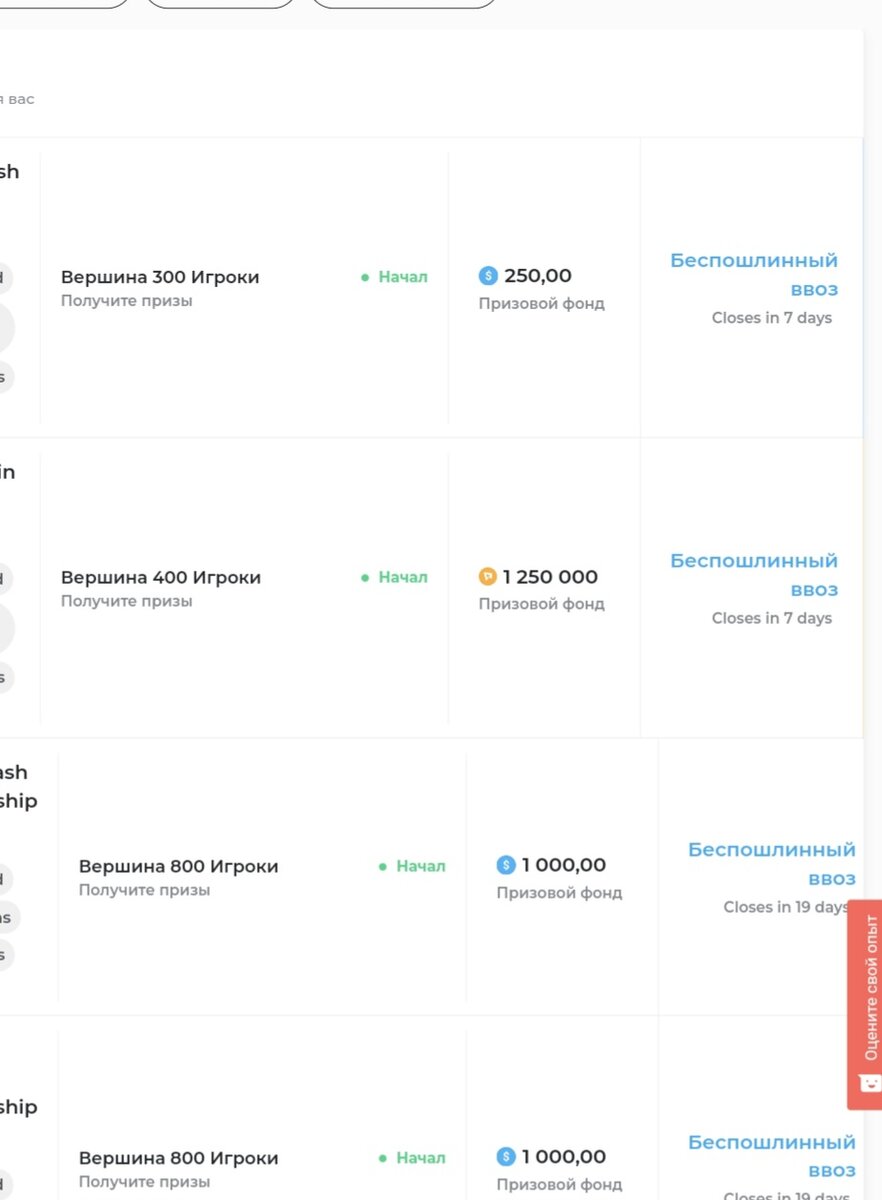
Task: Click "Получите призы" under Вершина 400 Игроки
Action: click(x=127, y=601)
